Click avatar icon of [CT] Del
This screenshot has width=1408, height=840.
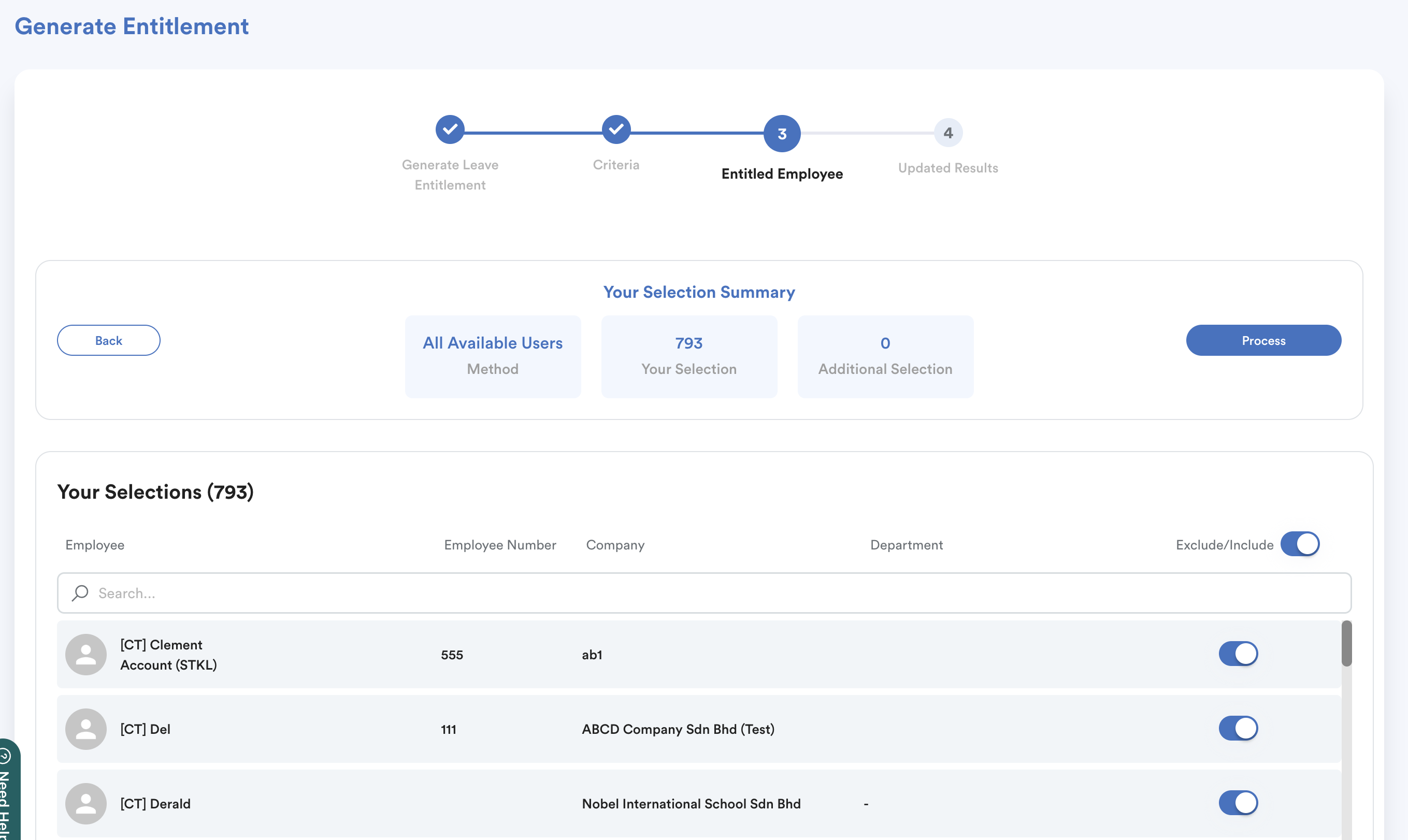pyautogui.click(x=86, y=729)
